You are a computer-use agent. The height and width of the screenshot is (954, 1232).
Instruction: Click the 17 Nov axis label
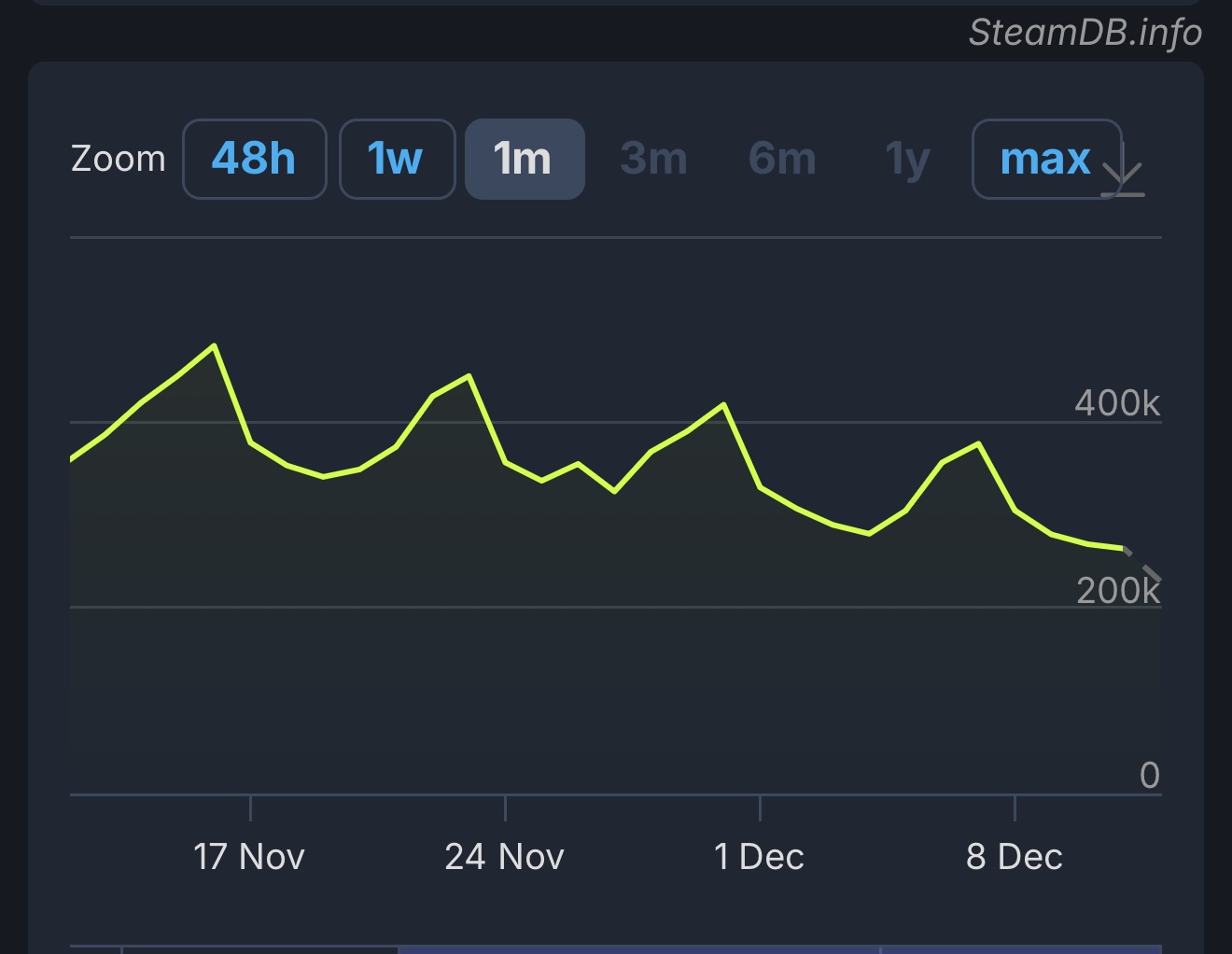pyautogui.click(x=249, y=856)
